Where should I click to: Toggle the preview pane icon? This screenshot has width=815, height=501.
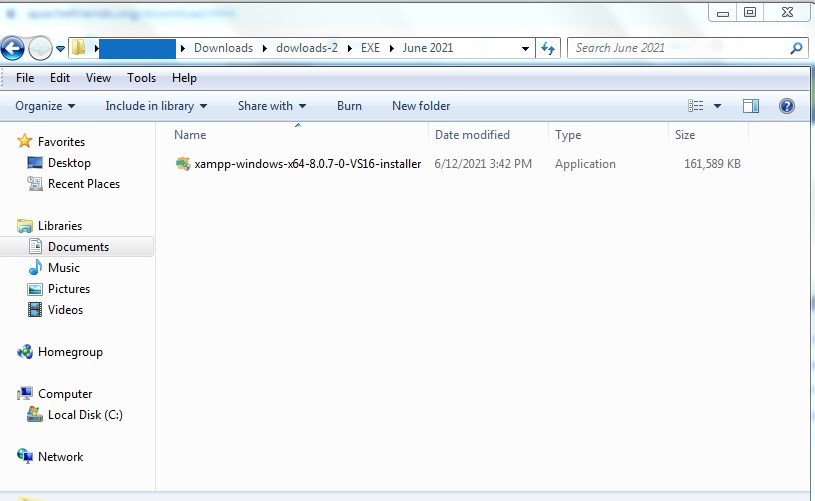tap(751, 106)
